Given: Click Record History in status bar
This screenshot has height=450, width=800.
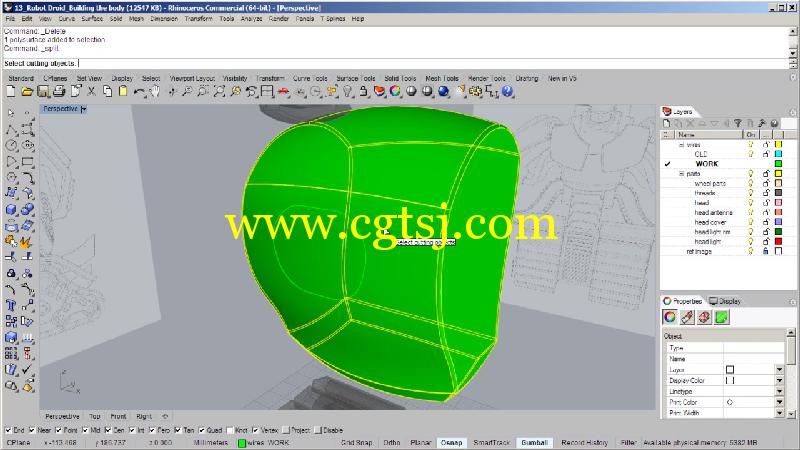Looking at the screenshot, I should [x=584, y=443].
